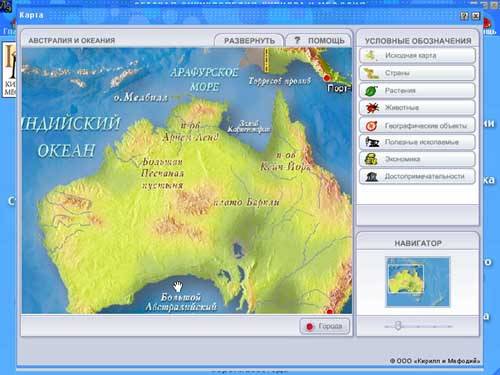
Task: Toggle the Города cities layer button
Action: [325, 326]
